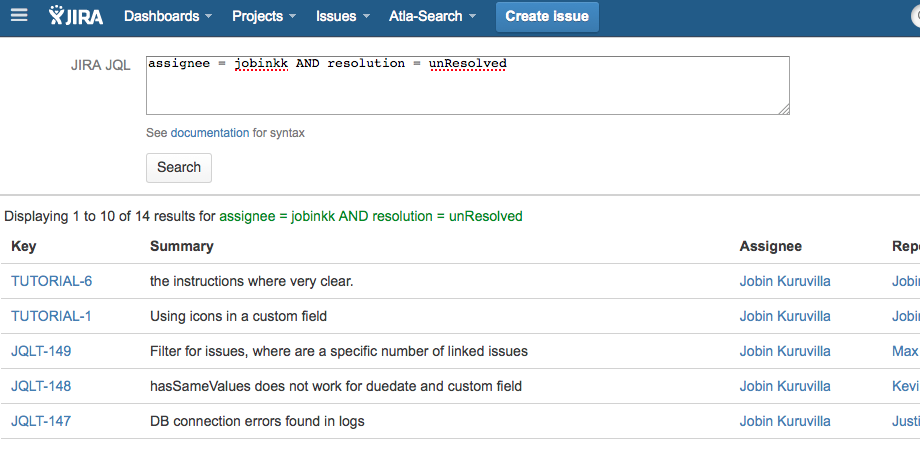The width and height of the screenshot is (920, 450).
Task: Click the green query text in results line
Action: point(371,216)
